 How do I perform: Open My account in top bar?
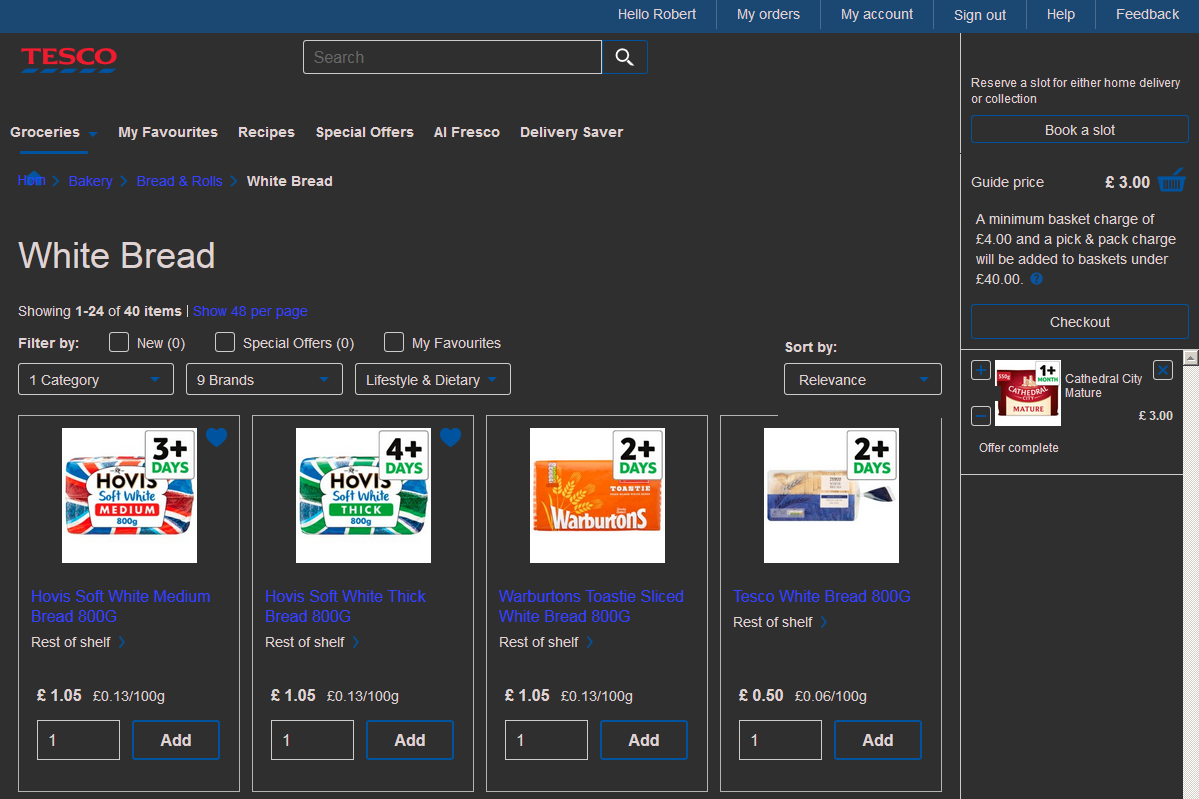point(876,15)
